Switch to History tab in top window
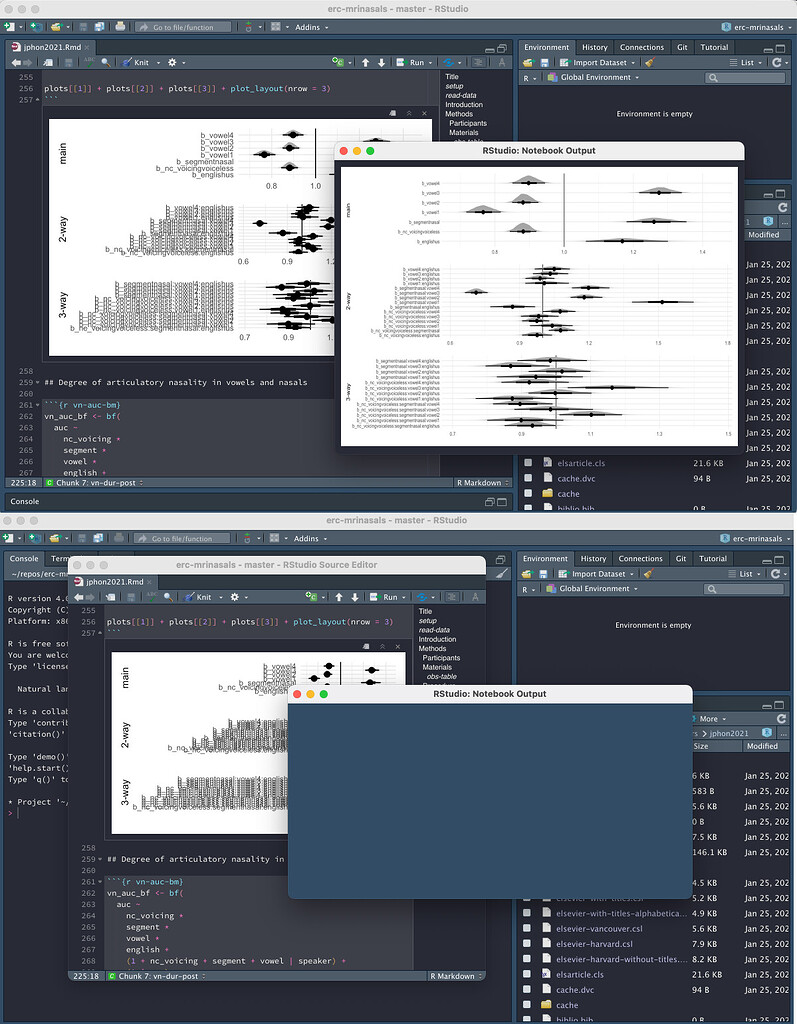This screenshot has height=1024, width=797. click(x=594, y=47)
